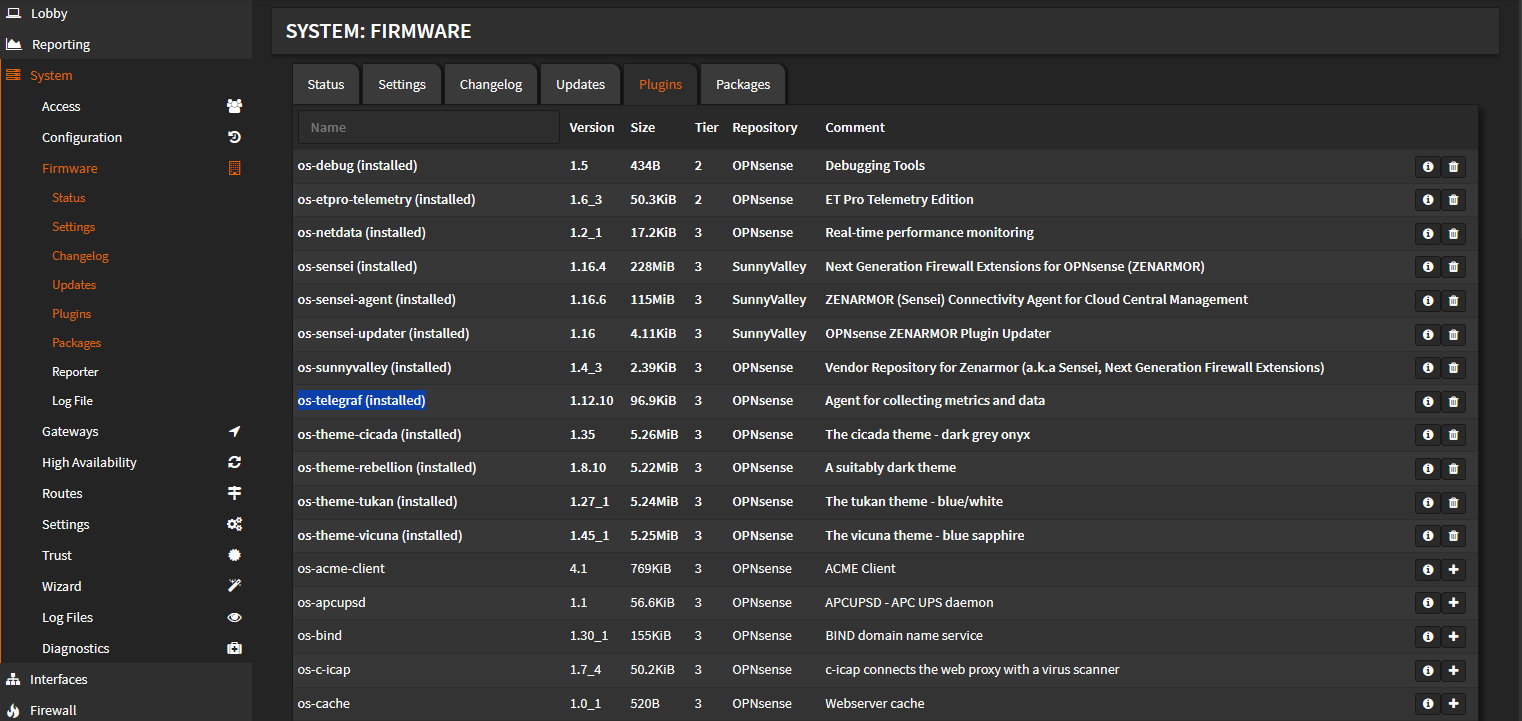This screenshot has height=721, width=1522.
Task: Open the Packages tab
Action: pyautogui.click(x=743, y=84)
